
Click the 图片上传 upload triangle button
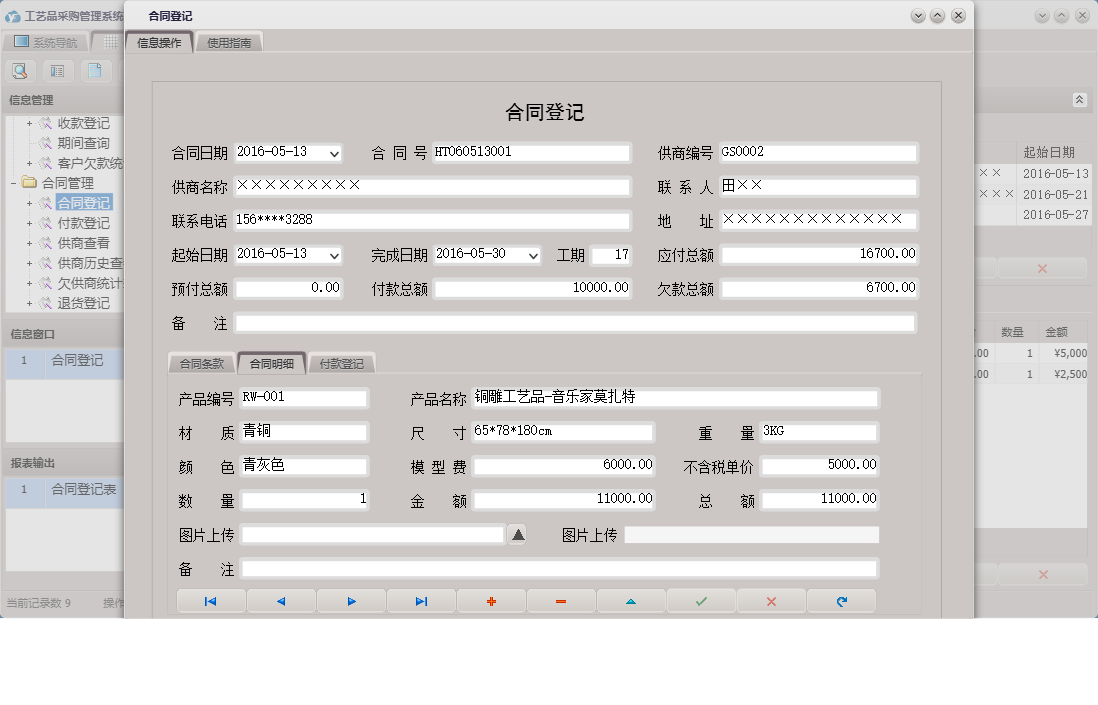tap(517, 534)
